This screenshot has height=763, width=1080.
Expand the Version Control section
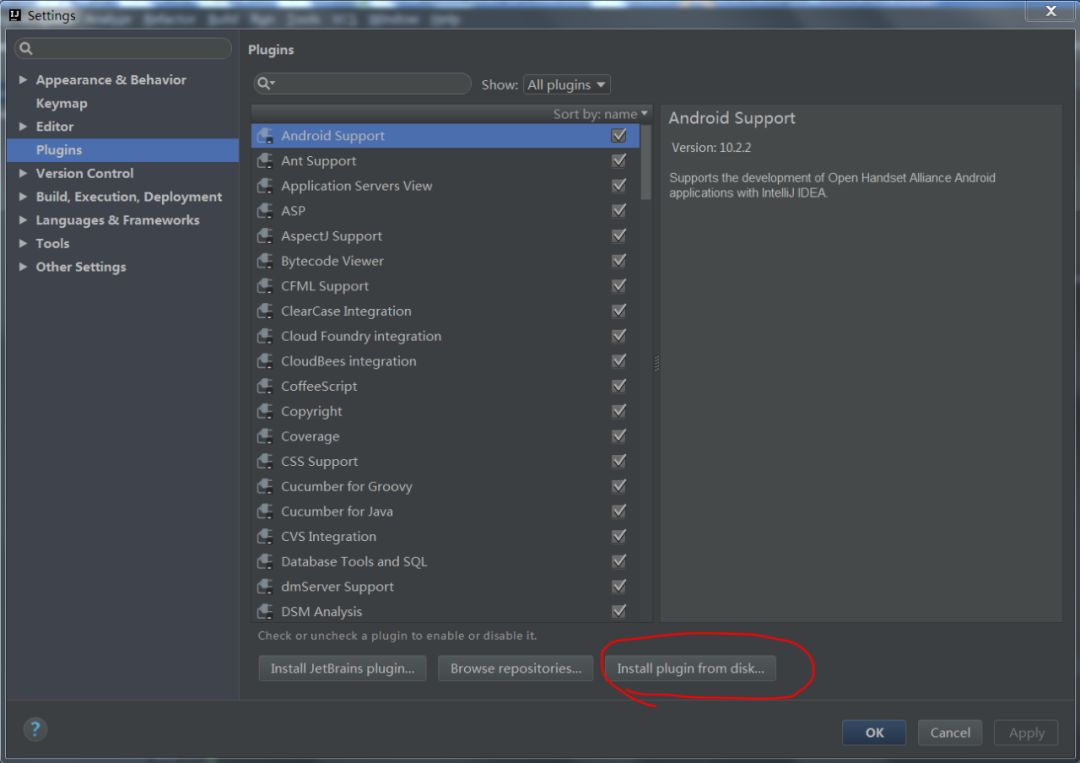point(23,174)
